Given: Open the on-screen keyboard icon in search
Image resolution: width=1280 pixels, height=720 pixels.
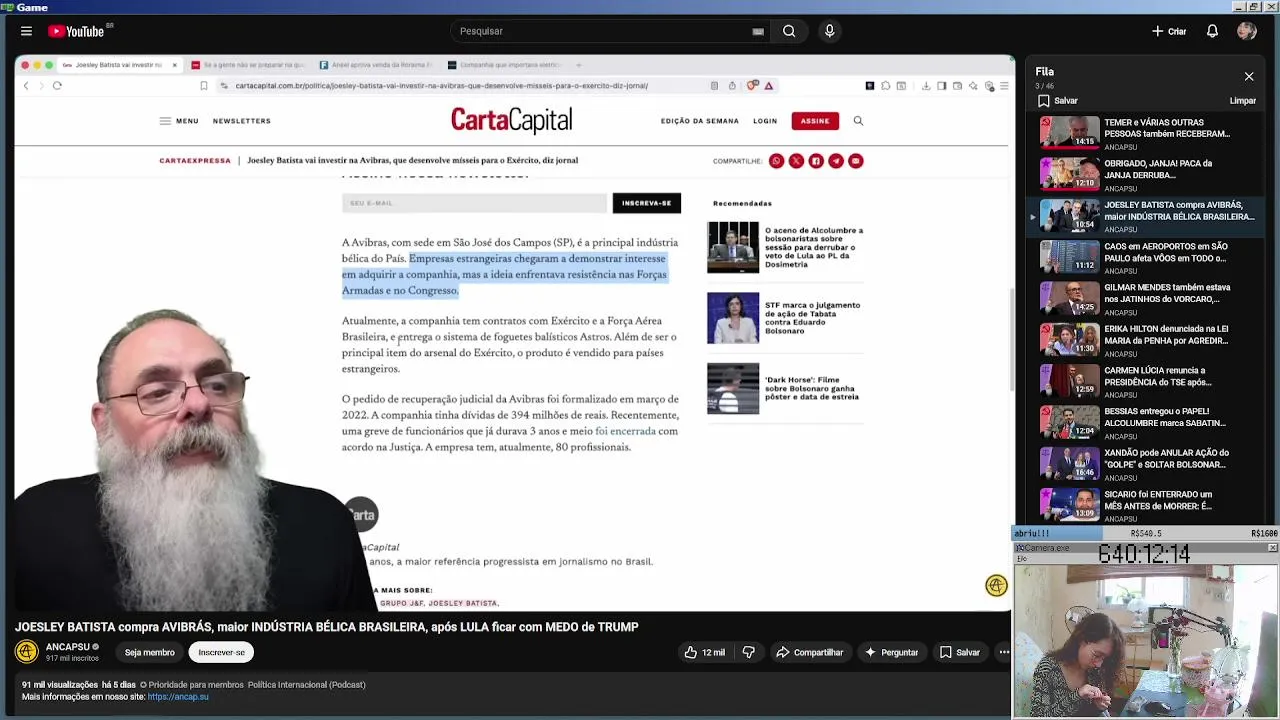Looking at the screenshot, I should [x=758, y=31].
